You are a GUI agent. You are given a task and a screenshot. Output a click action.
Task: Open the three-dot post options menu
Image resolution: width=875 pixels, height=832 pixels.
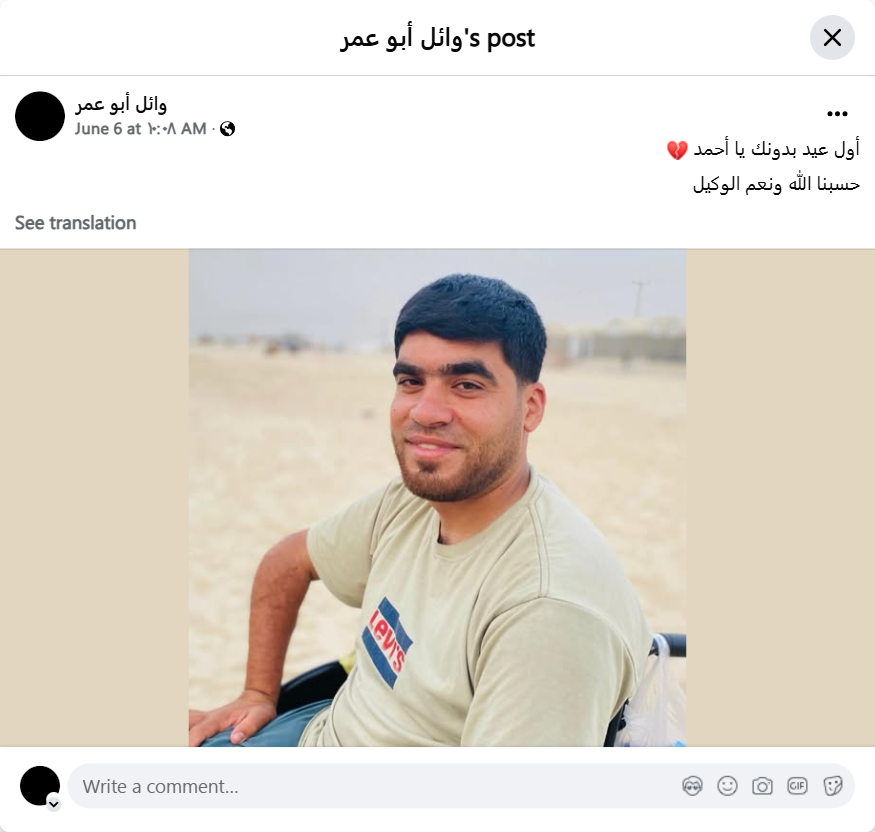837,114
